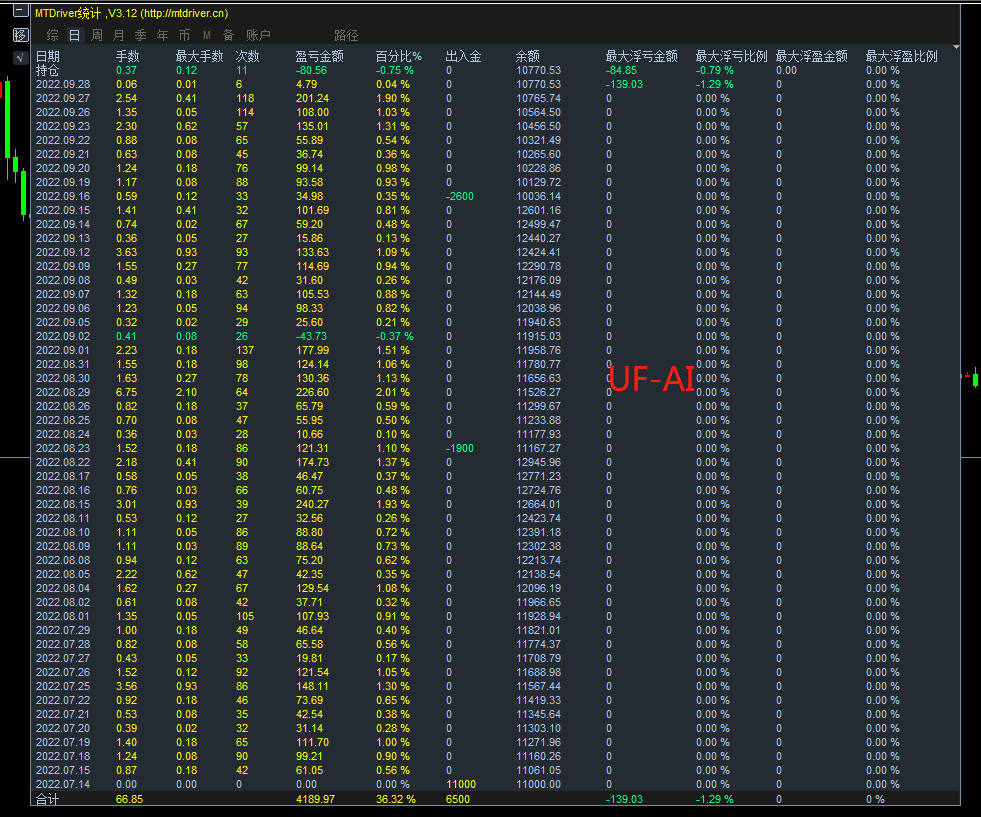Open the 周 weekly tab

(96, 35)
